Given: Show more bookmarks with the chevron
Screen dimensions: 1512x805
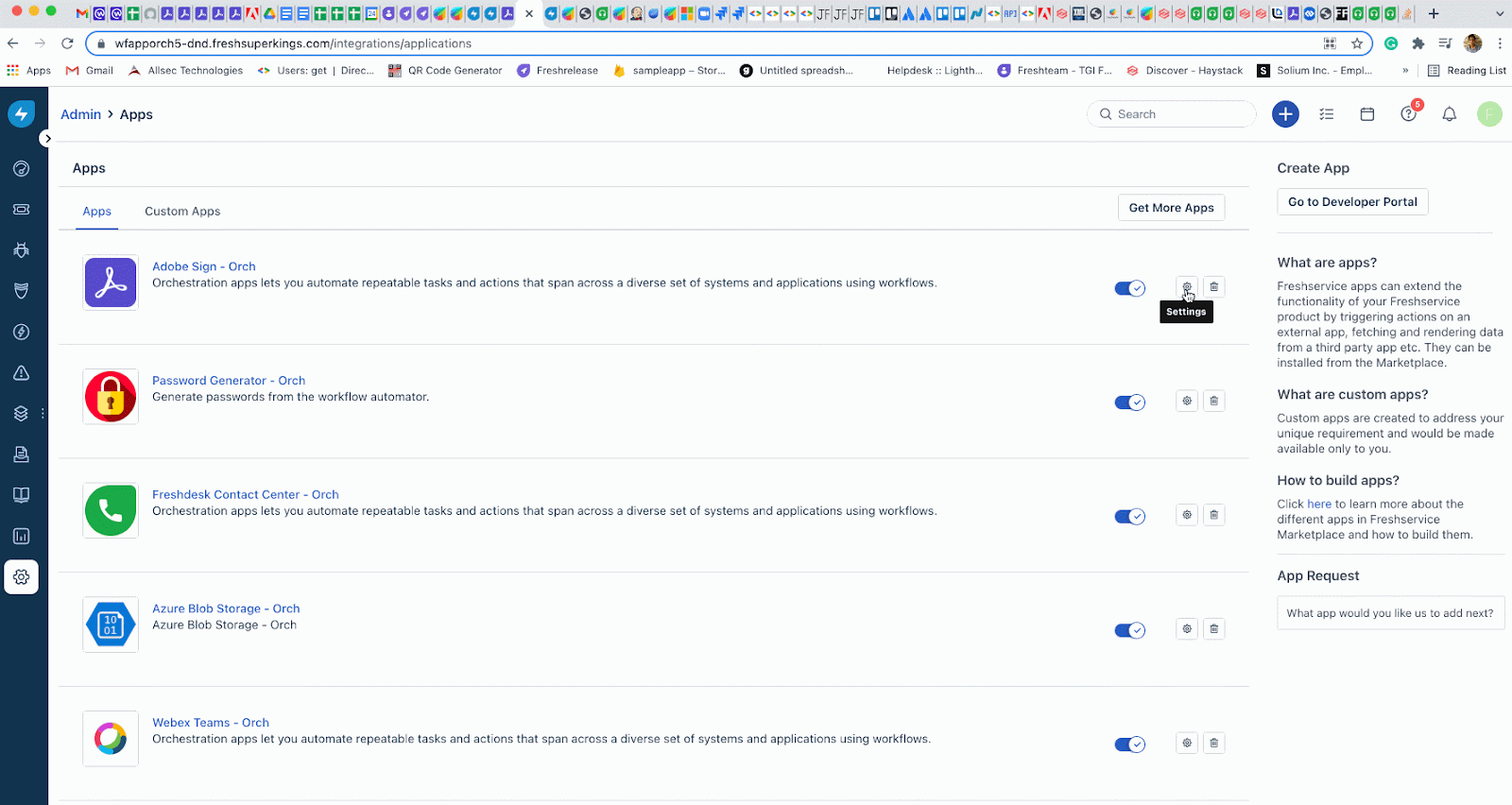Looking at the screenshot, I should coord(1405,71).
